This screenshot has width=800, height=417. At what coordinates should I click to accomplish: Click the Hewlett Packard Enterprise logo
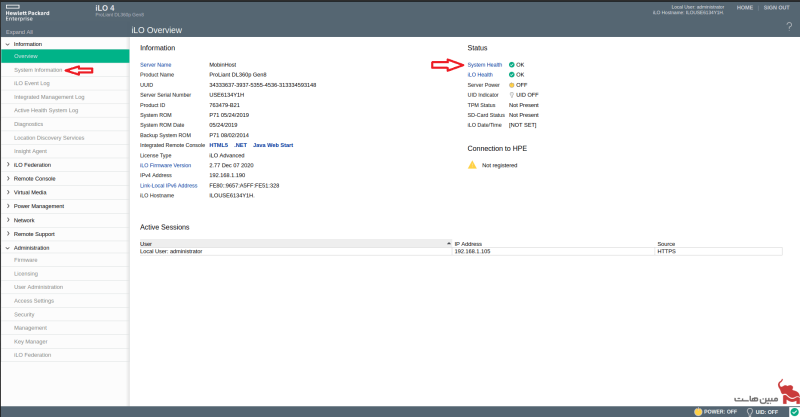(27, 13)
